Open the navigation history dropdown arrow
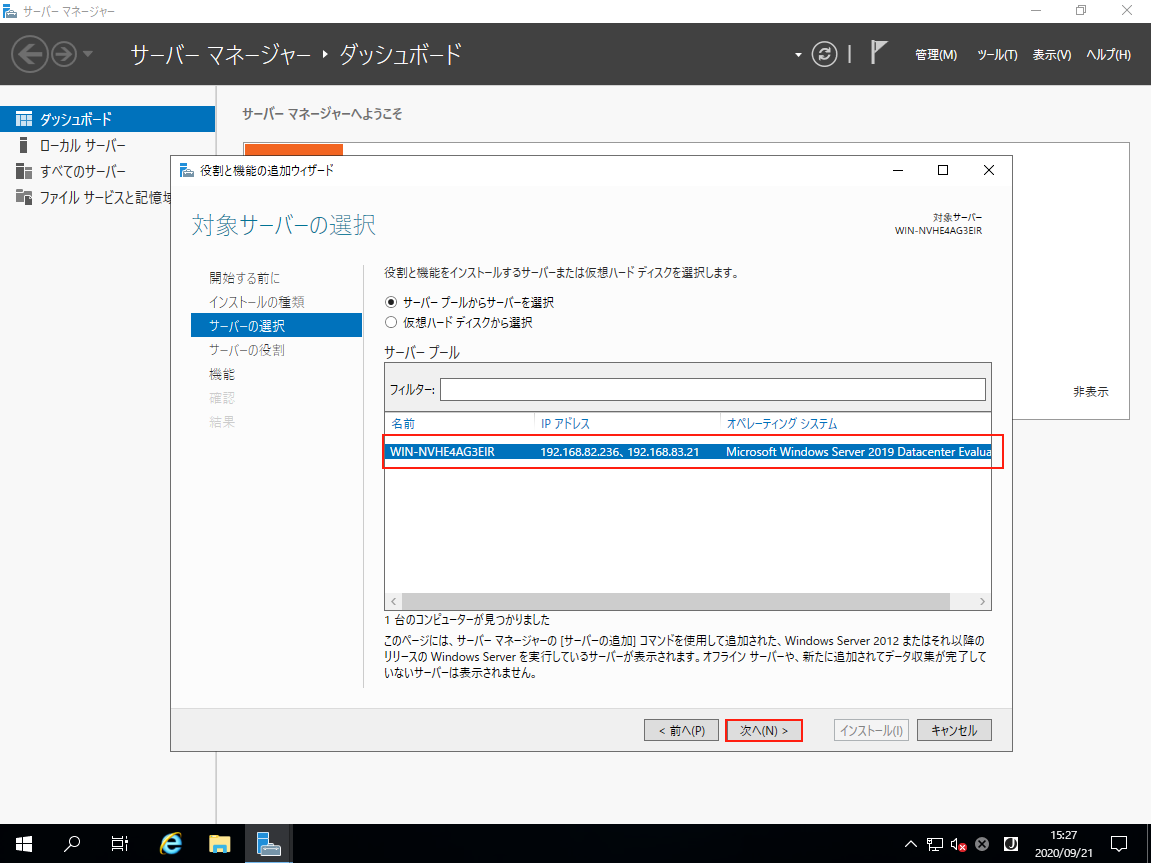 [x=87, y=54]
